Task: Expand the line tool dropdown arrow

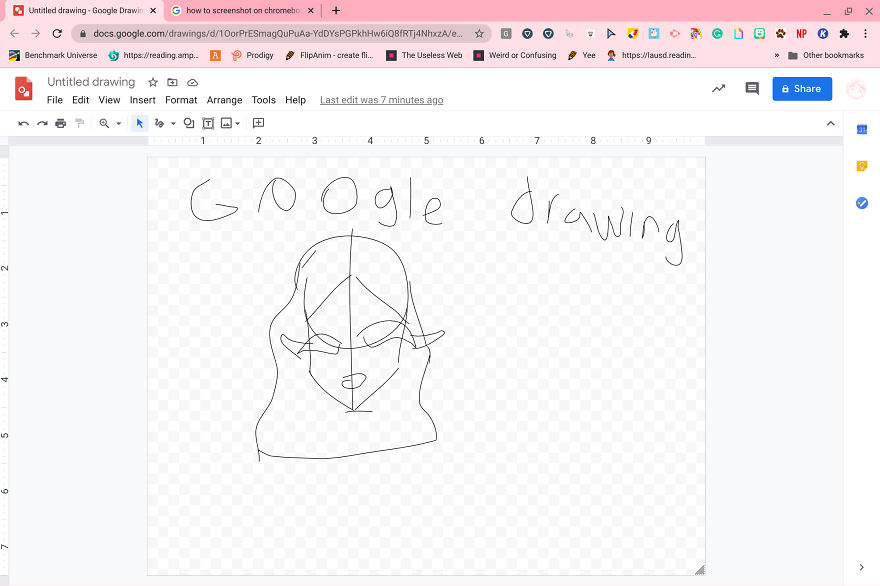Action: (x=173, y=123)
